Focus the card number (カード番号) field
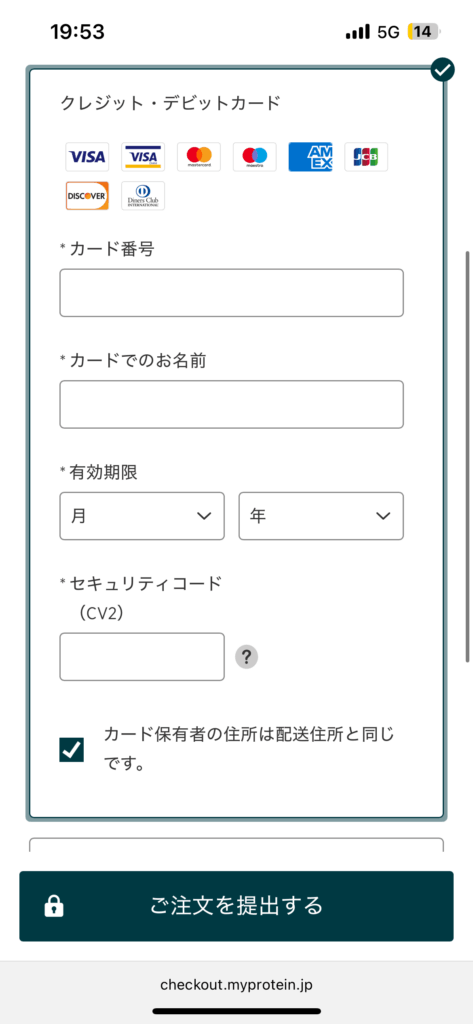Viewport: 473px width, 1024px height. point(231,293)
